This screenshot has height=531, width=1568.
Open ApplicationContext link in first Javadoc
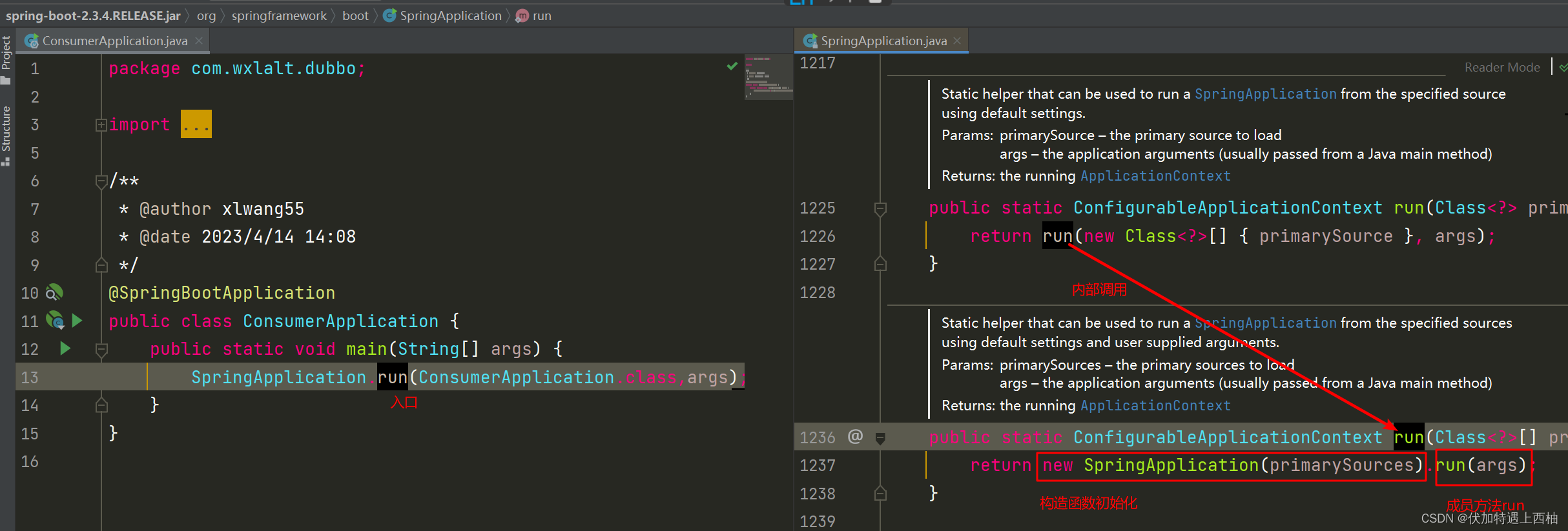click(1155, 176)
